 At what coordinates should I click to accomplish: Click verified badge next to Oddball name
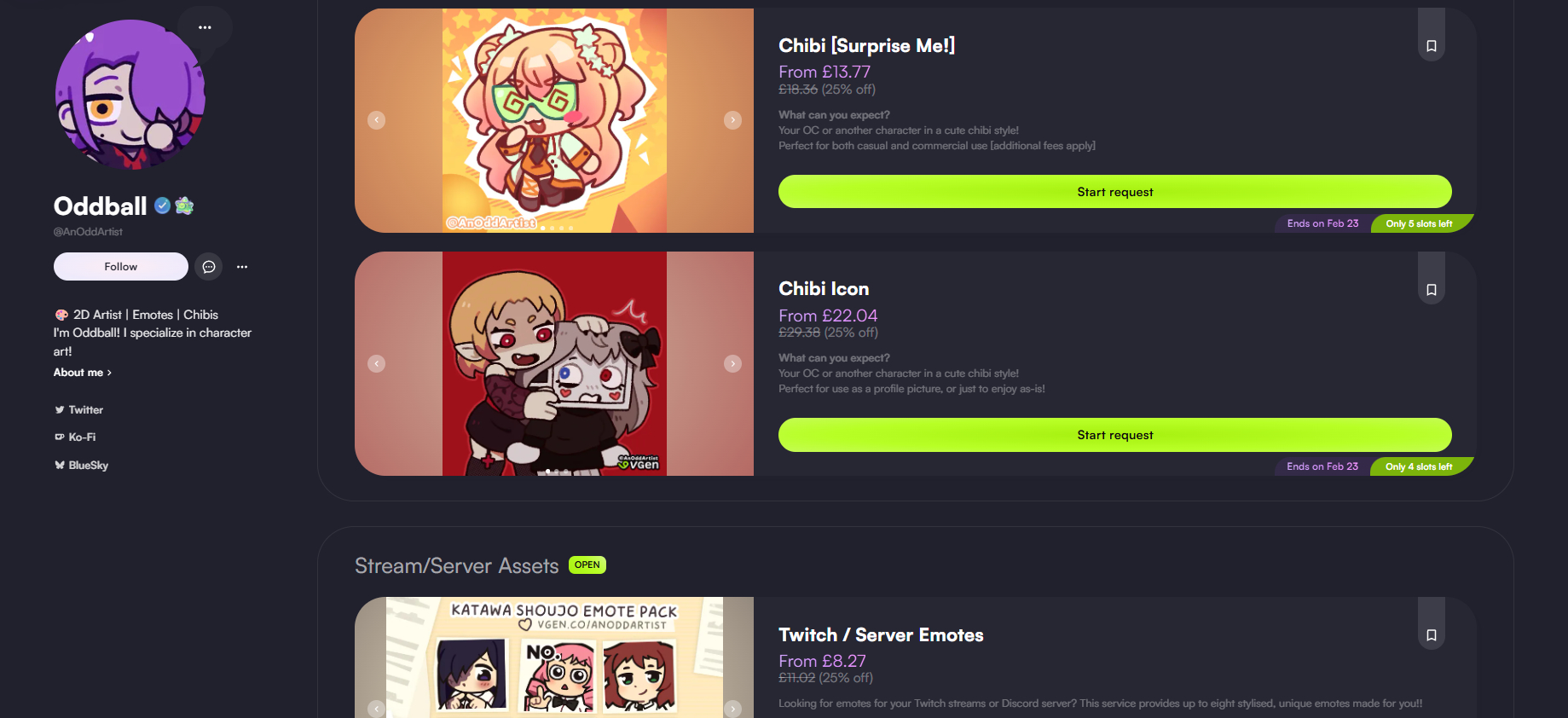[x=162, y=206]
